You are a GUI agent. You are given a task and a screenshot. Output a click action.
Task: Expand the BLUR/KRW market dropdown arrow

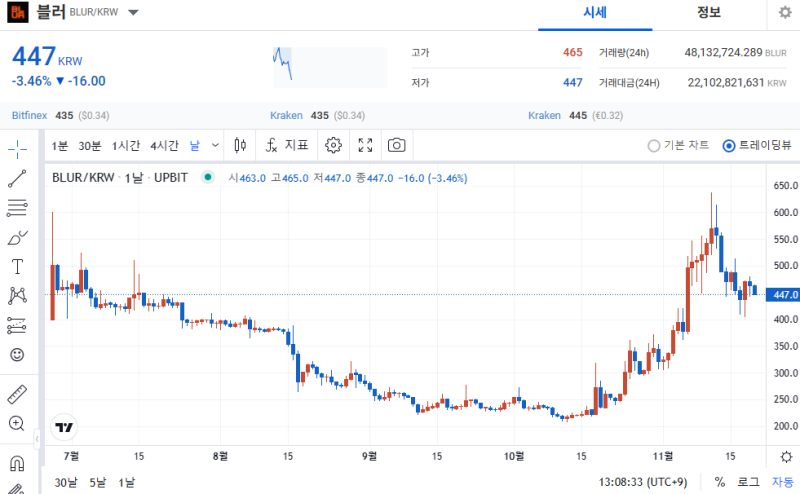click(133, 12)
